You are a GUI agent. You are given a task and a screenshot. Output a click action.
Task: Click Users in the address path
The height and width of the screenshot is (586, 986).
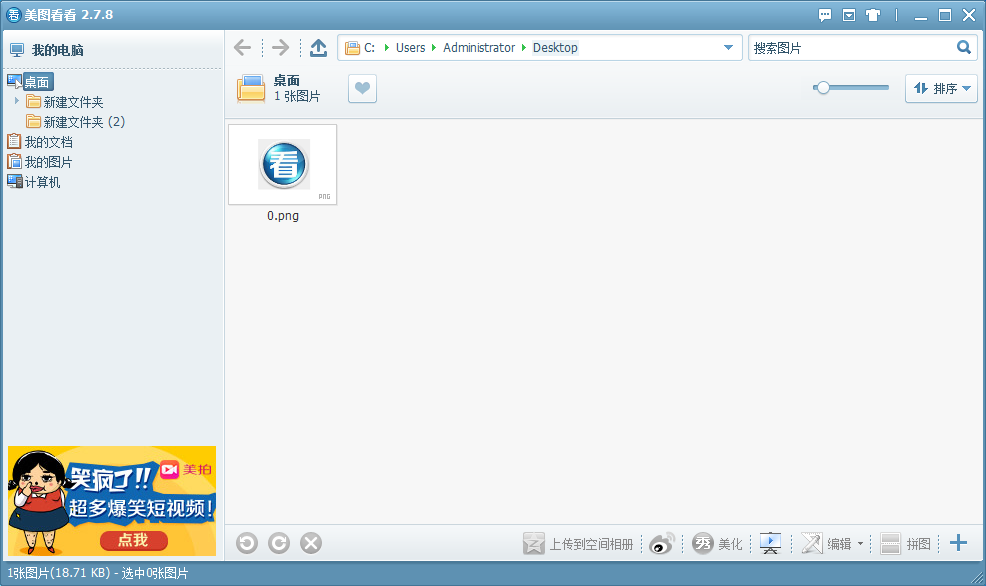pyautogui.click(x=411, y=48)
